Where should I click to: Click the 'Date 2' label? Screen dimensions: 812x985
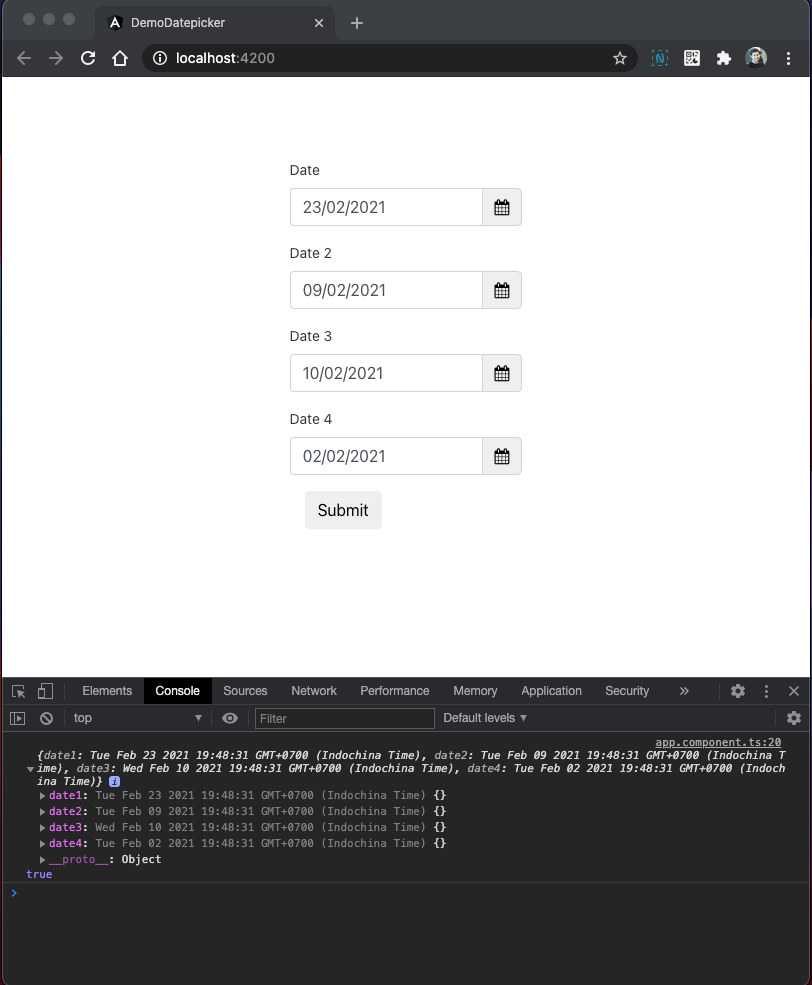point(310,253)
